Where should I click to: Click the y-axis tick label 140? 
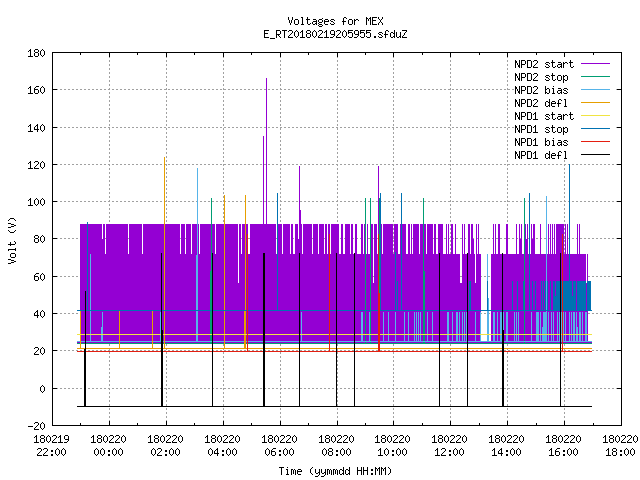[36, 128]
